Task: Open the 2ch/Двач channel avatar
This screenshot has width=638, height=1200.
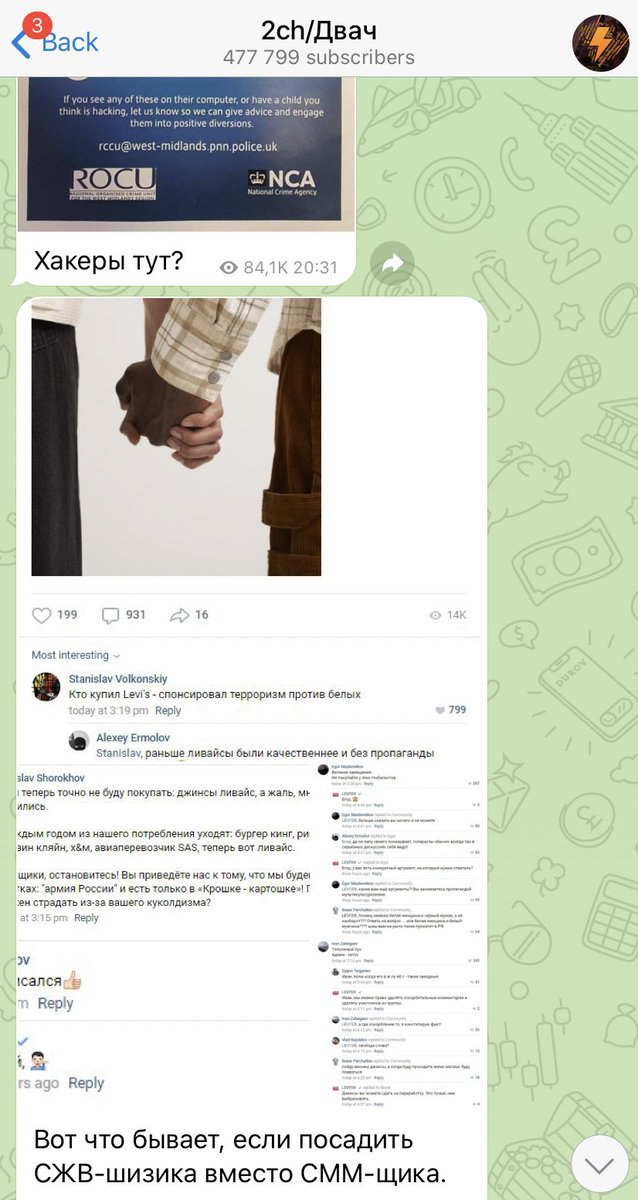Action: coord(600,43)
